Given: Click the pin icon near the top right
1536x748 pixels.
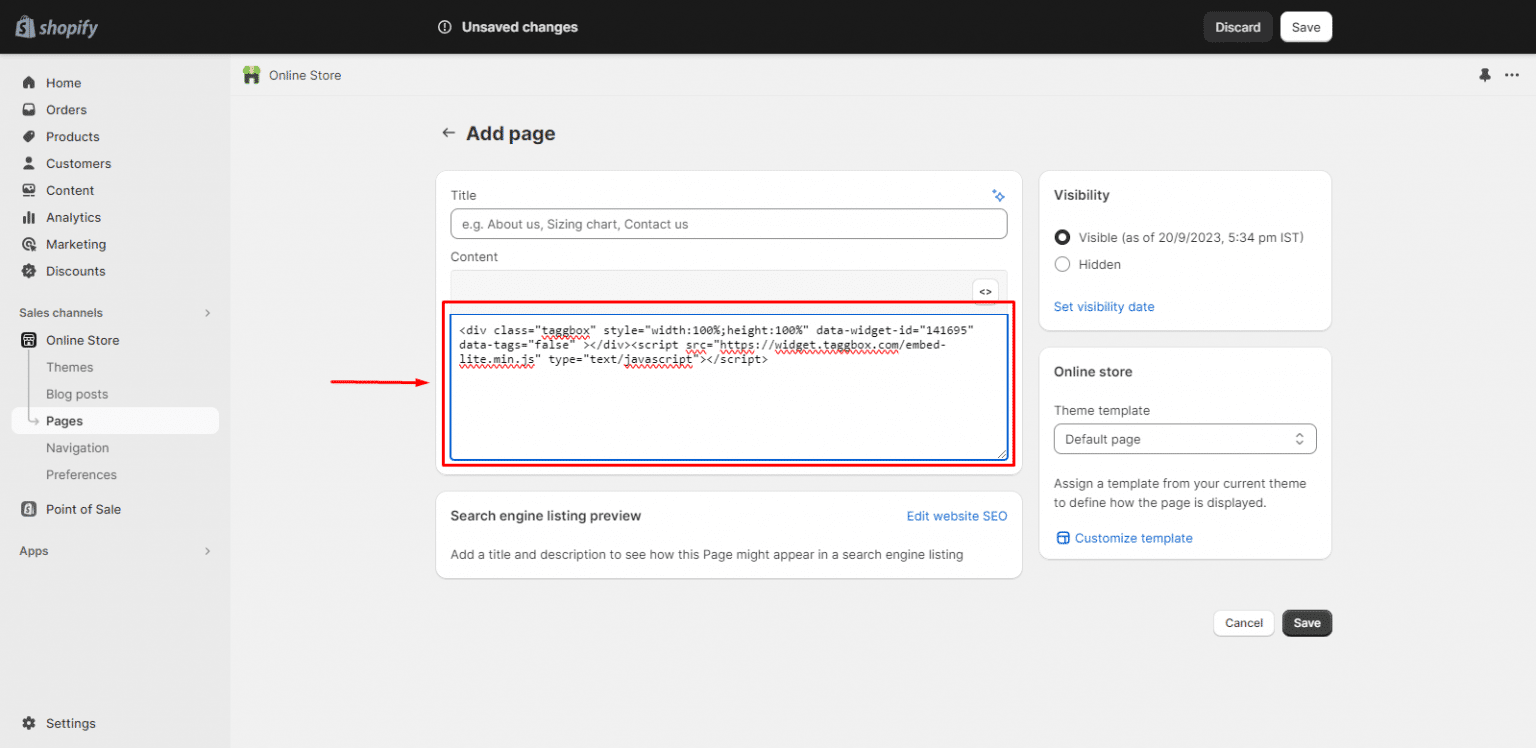Looking at the screenshot, I should tap(1484, 75).
